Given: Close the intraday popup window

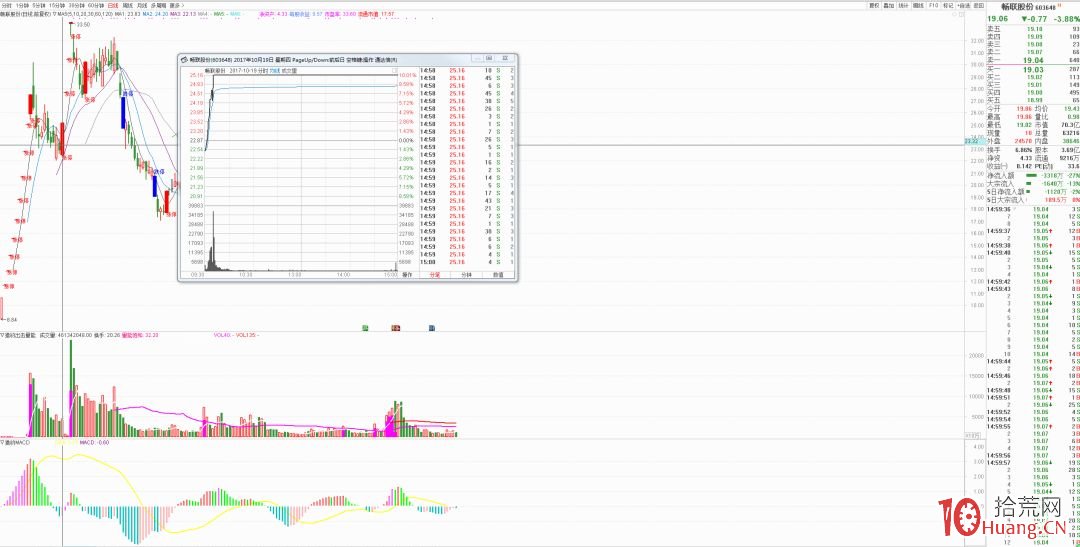Looking at the screenshot, I should (x=510, y=60).
